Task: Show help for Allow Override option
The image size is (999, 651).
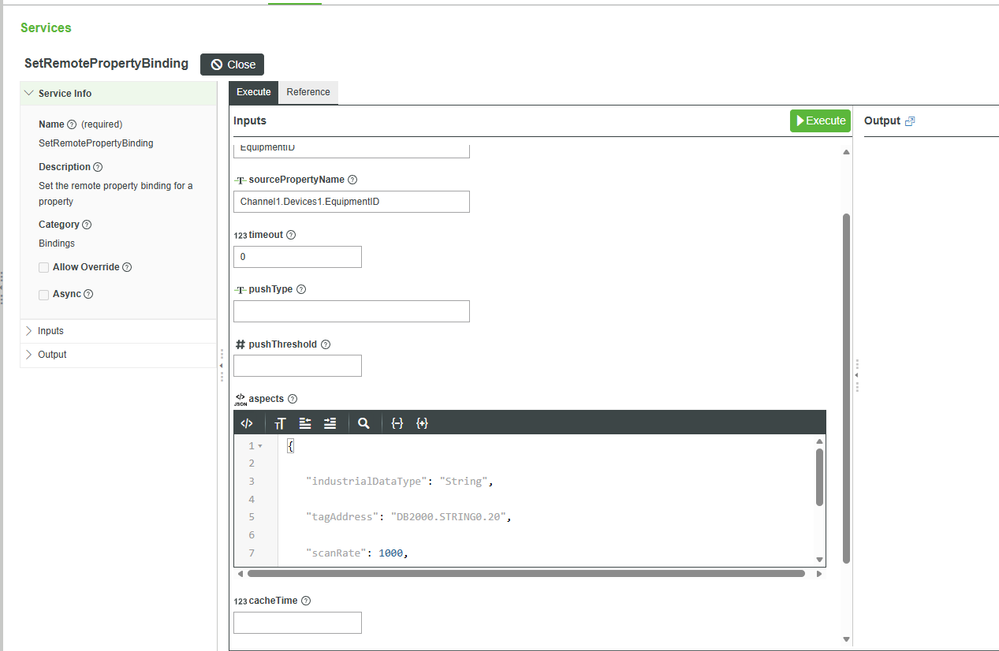Action: coord(127,267)
